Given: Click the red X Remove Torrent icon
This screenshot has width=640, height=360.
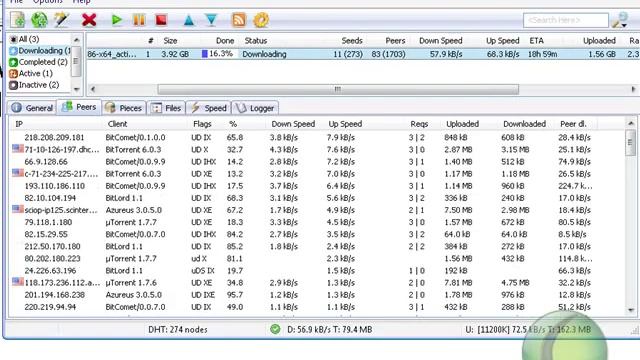Looking at the screenshot, I should click(89, 20).
